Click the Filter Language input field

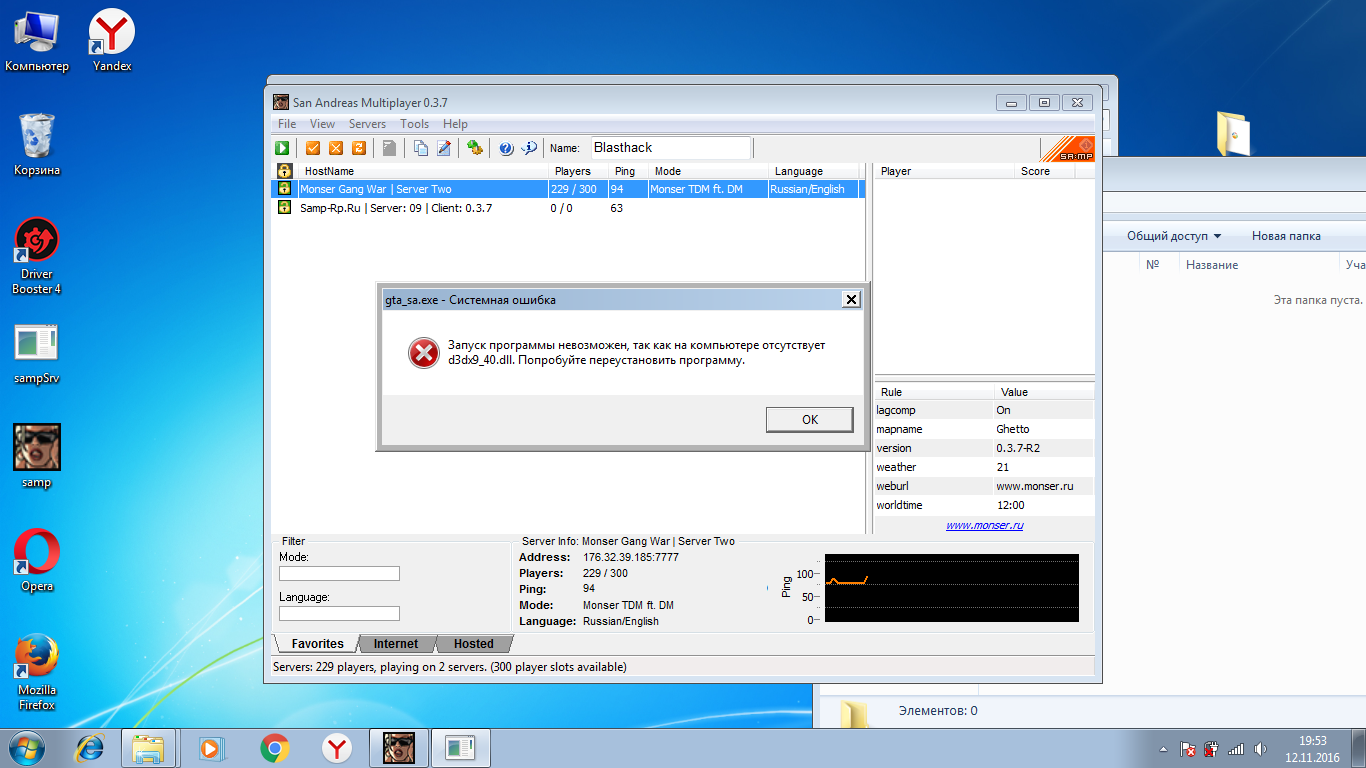pyautogui.click(x=339, y=614)
